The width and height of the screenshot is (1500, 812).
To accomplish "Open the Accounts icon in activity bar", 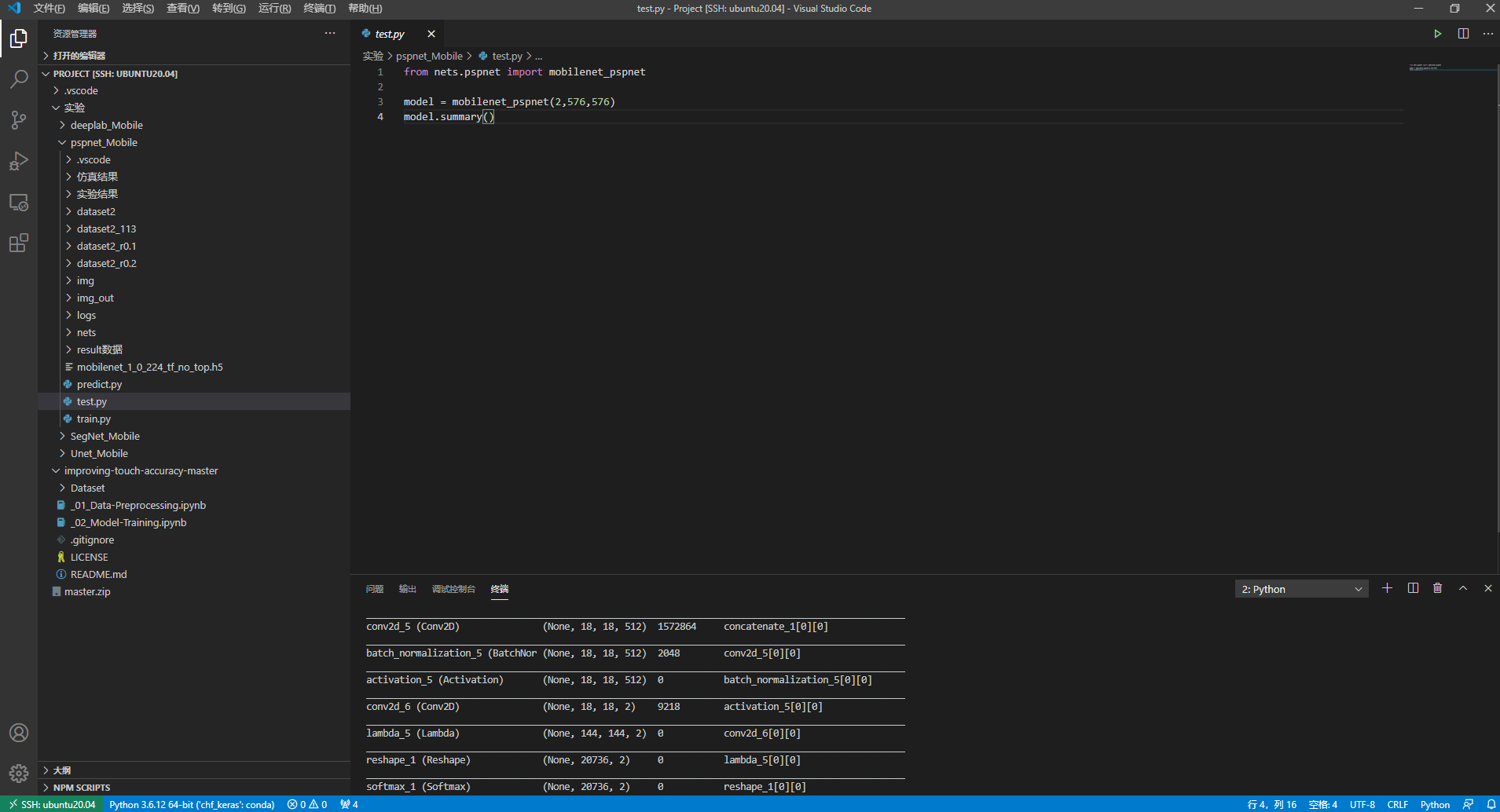I will pyautogui.click(x=18, y=732).
